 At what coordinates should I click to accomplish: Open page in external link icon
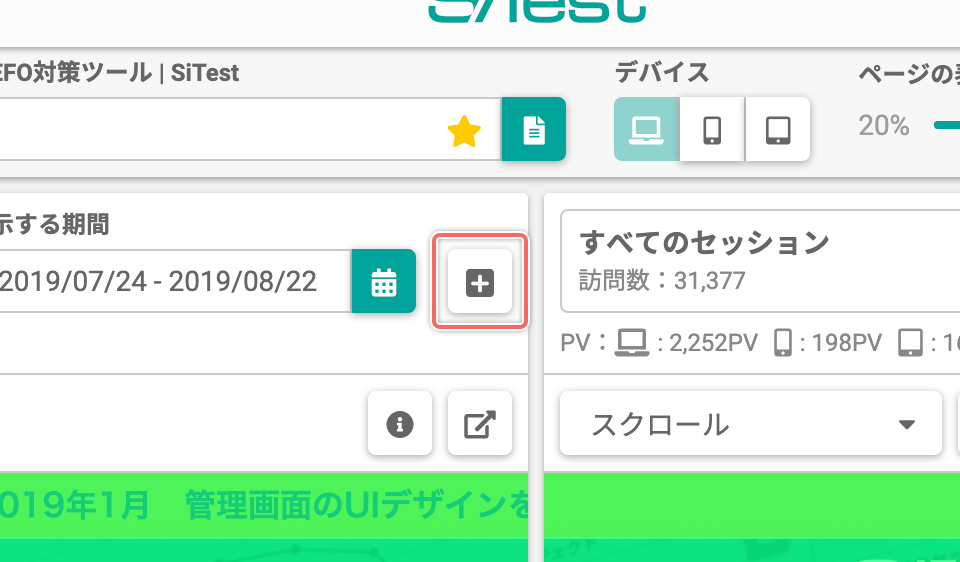pos(480,423)
